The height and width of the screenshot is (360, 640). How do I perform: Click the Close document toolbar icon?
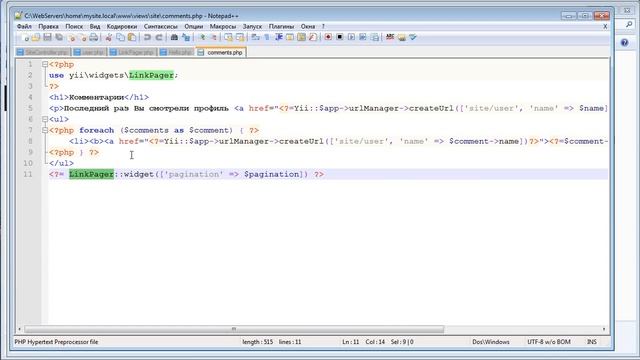tap(71, 38)
